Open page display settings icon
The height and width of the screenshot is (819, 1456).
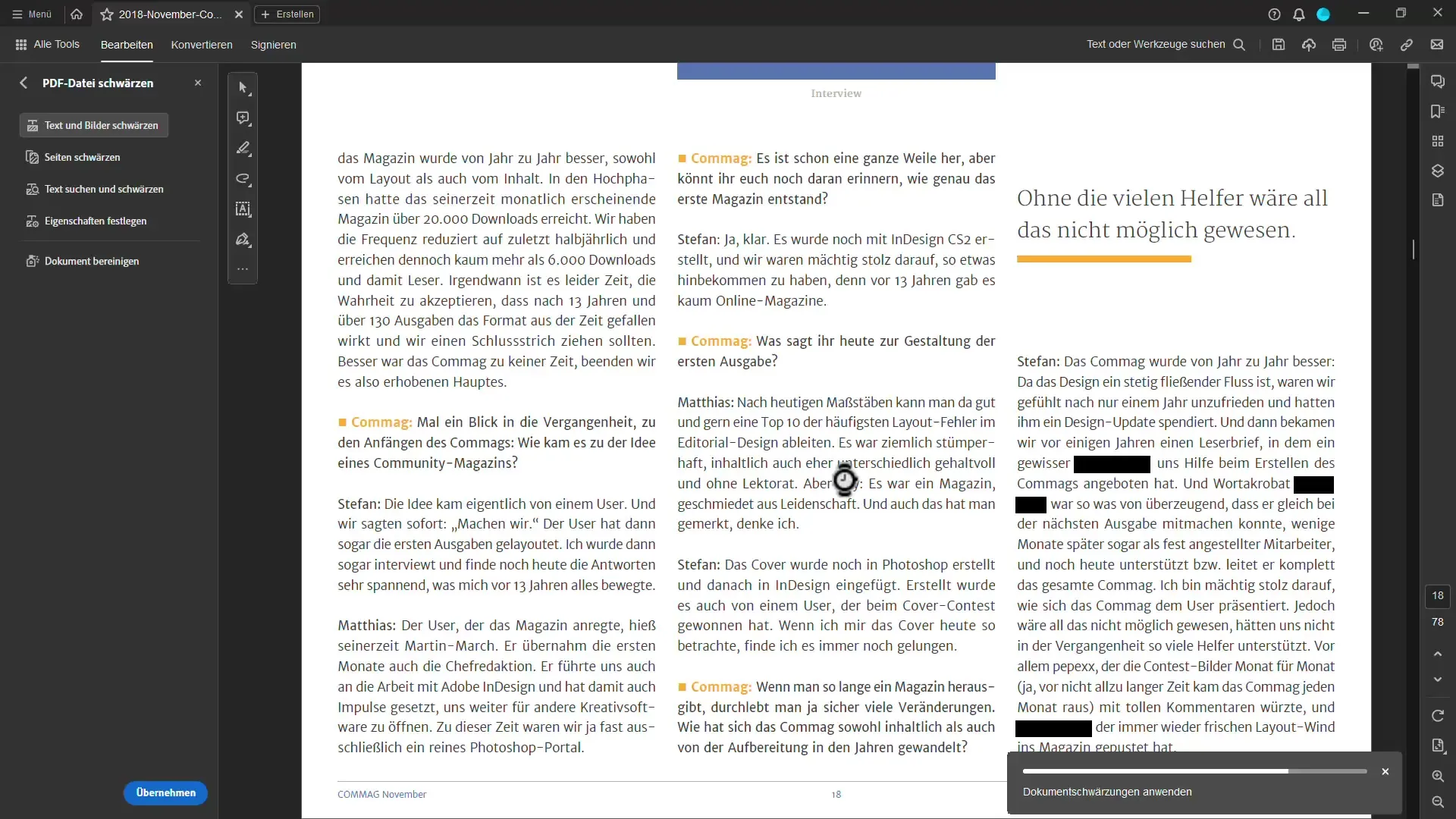tap(1438, 745)
